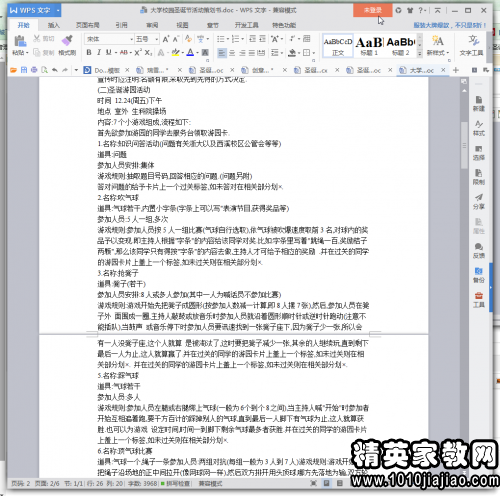500x496 pixels.
Task: Click the Save icon in quick toolbar
Action: click(x=24, y=70)
